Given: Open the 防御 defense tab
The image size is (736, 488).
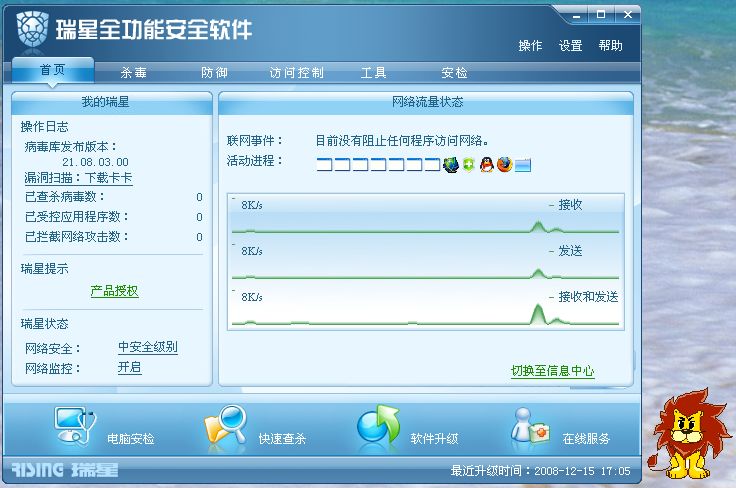Looking at the screenshot, I should [x=215, y=73].
